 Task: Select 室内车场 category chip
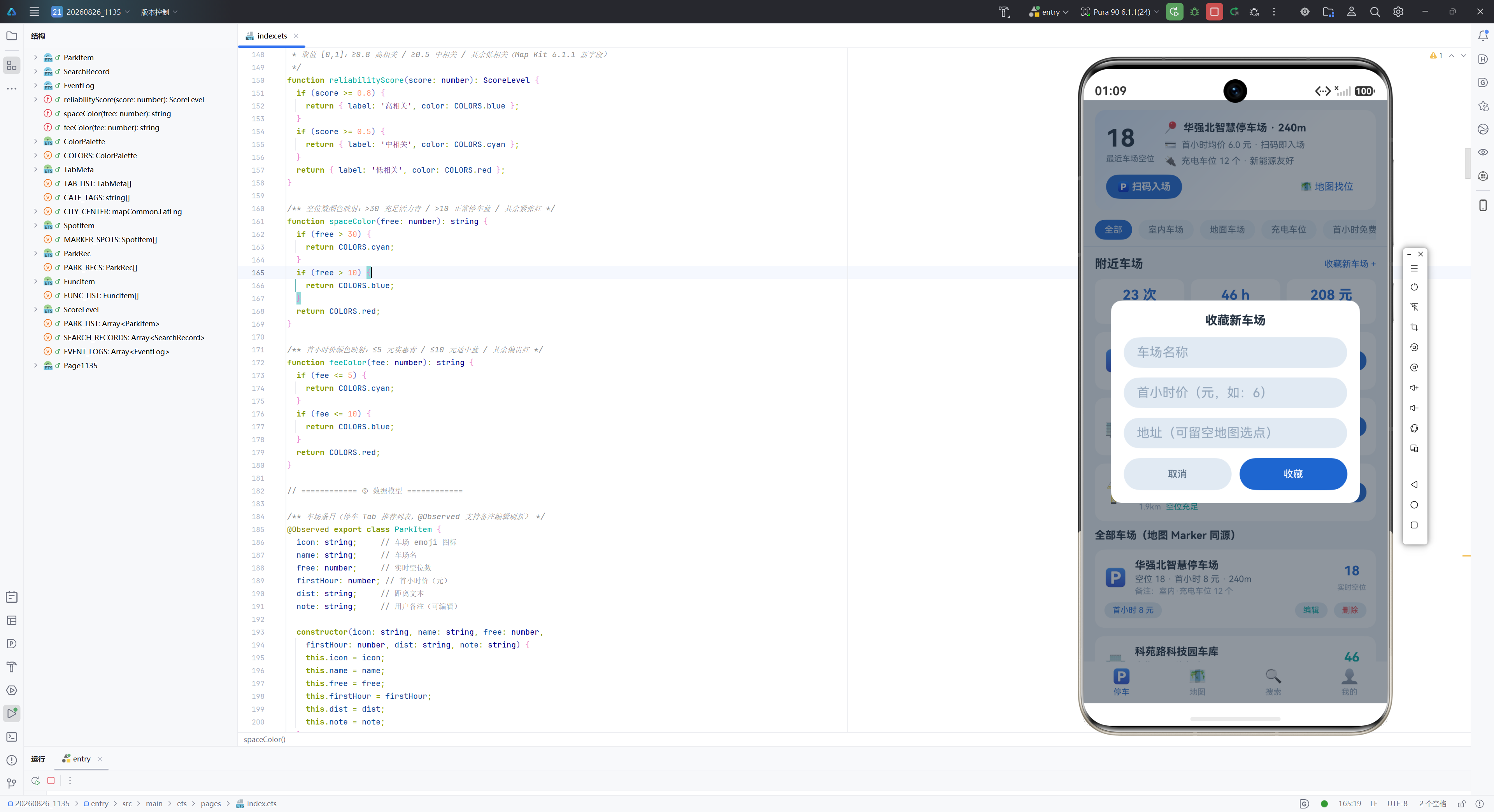(x=1166, y=229)
